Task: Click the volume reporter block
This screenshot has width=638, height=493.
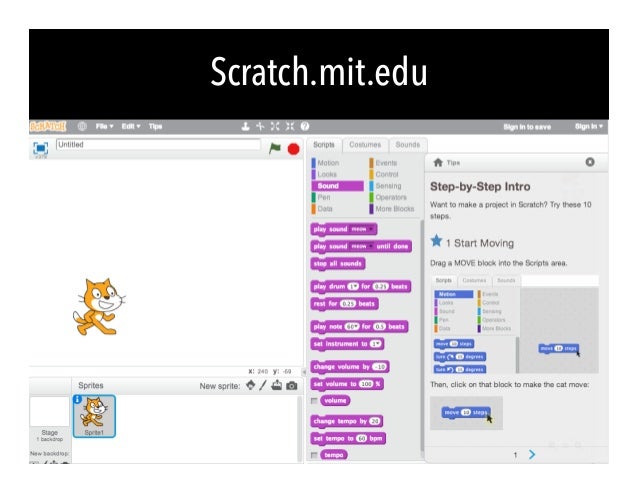Action: pos(335,401)
